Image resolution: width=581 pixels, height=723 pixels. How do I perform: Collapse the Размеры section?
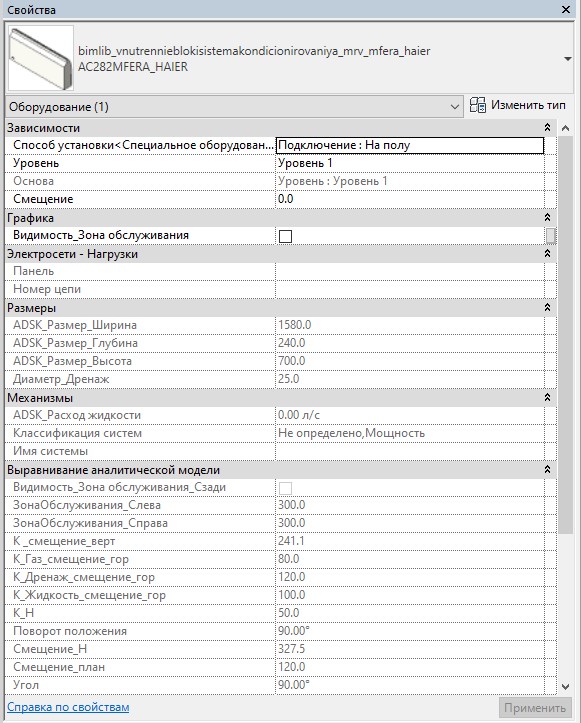click(x=547, y=307)
